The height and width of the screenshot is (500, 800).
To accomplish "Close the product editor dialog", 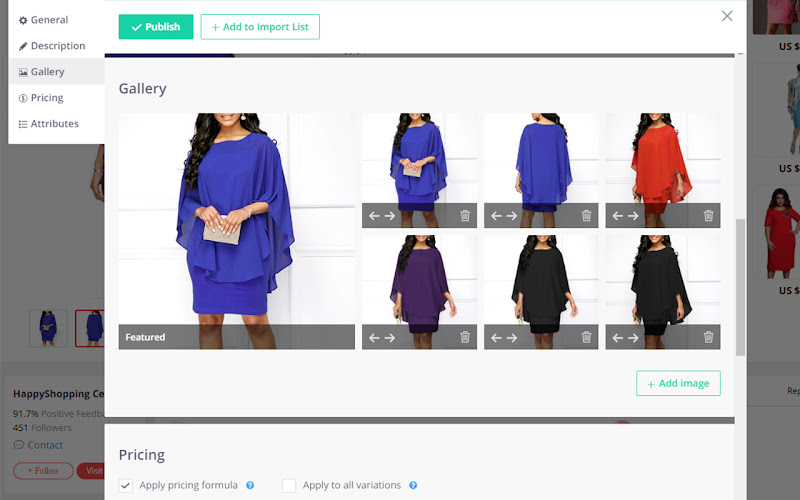I will [727, 16].
